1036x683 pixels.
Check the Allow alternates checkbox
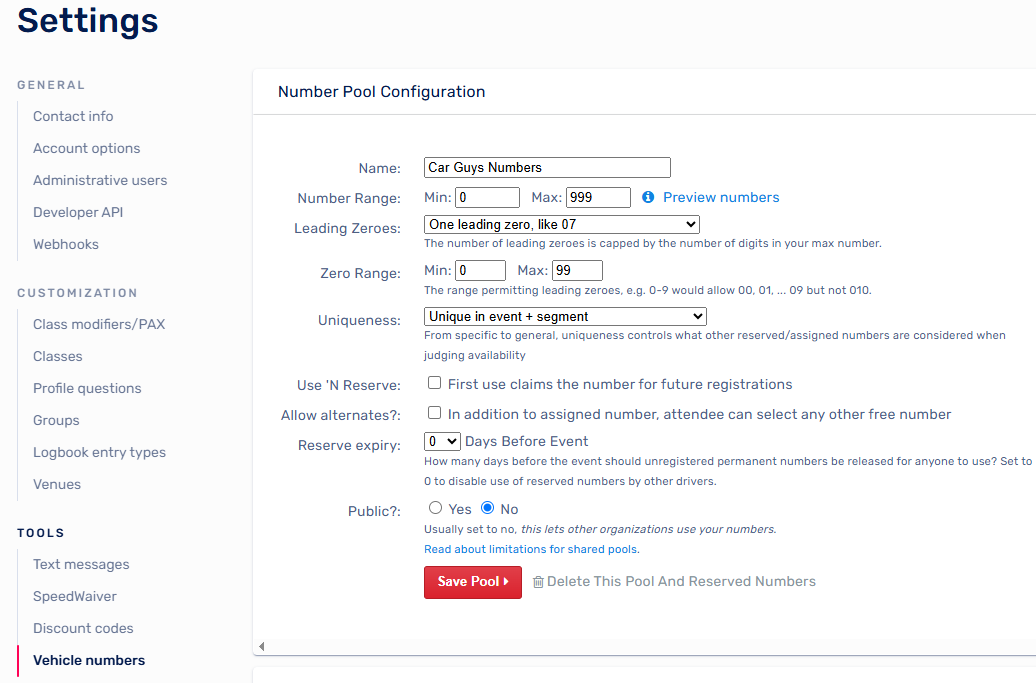click(x=434, y=413)
